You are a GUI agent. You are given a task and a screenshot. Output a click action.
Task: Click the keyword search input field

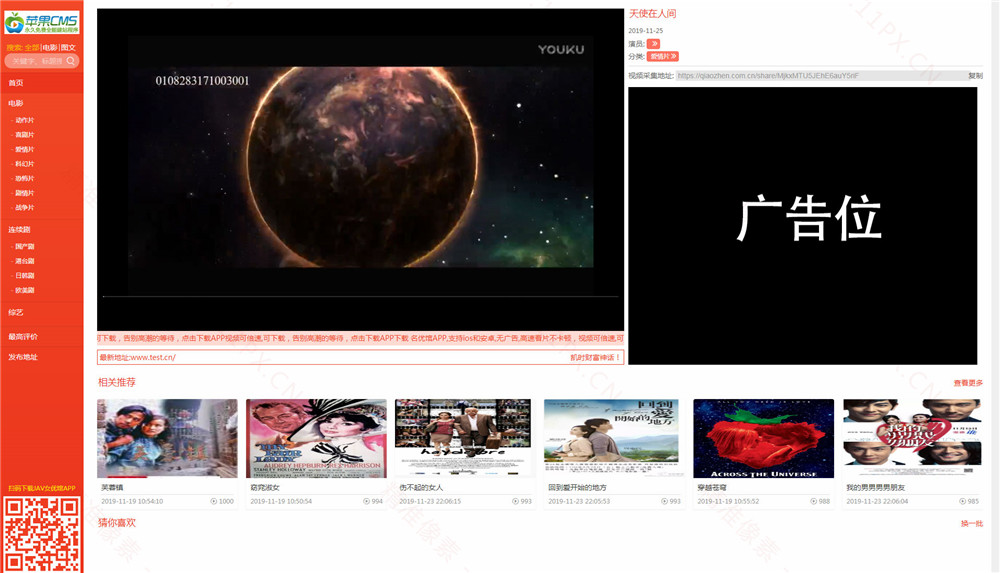(x=36, y=61)
